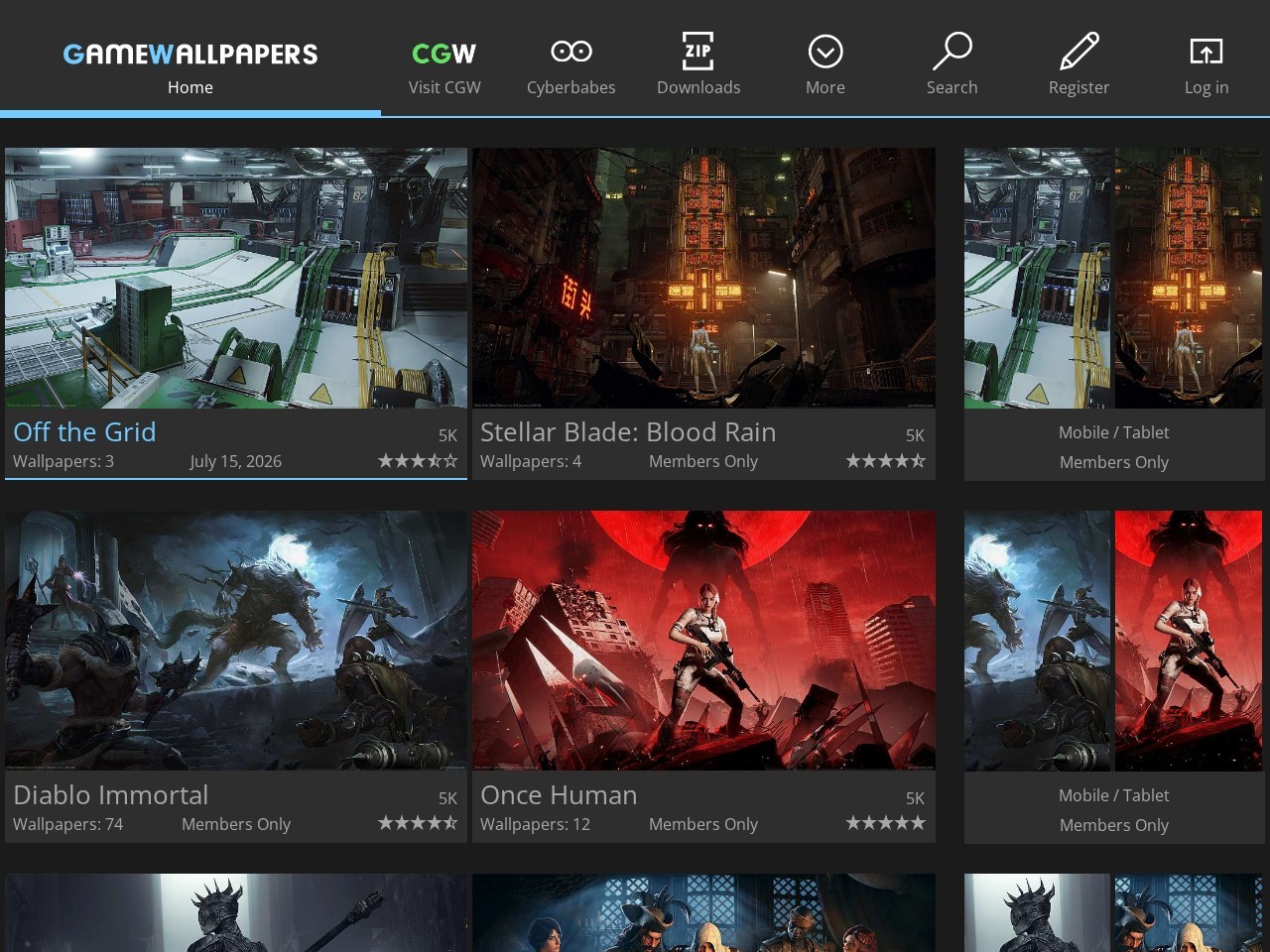Open the Off the Grid wallpaper thumbnail
The image size is (1270, 952).
tap(236, 278)
